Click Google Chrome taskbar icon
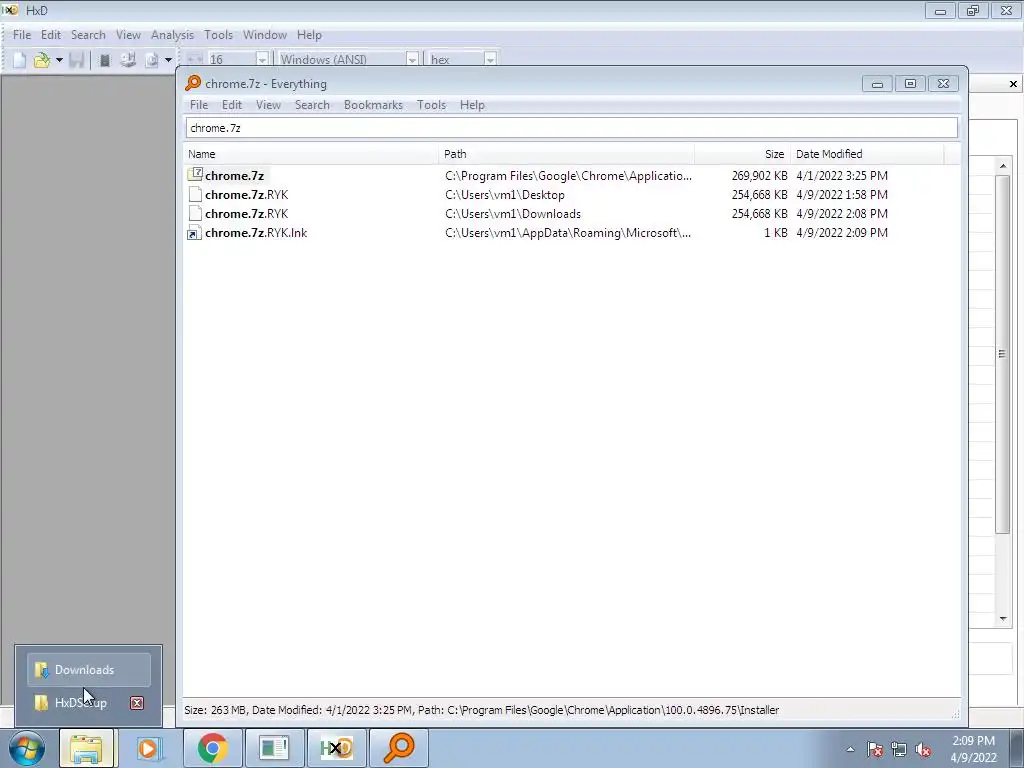This screenshot has height=768, width=1024. coord(212,748)
